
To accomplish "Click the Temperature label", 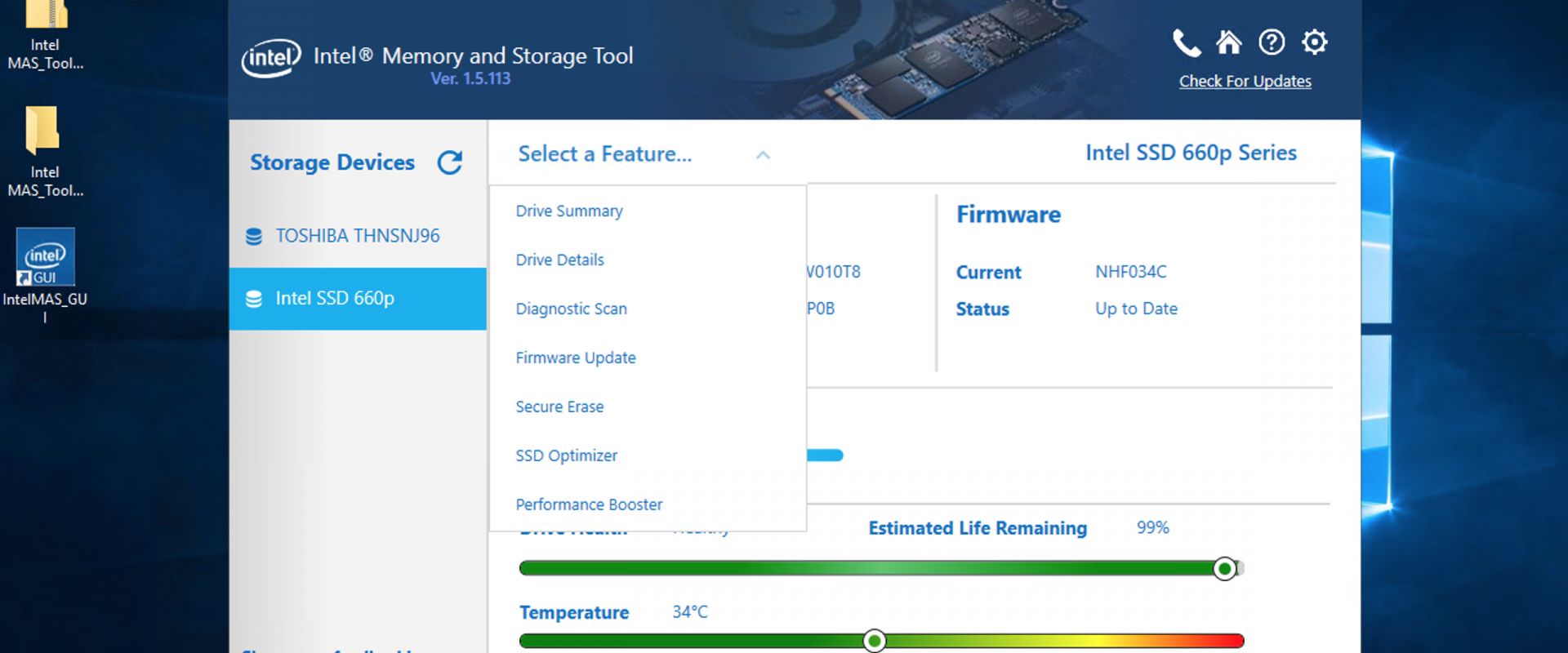I will pos(574,613).
